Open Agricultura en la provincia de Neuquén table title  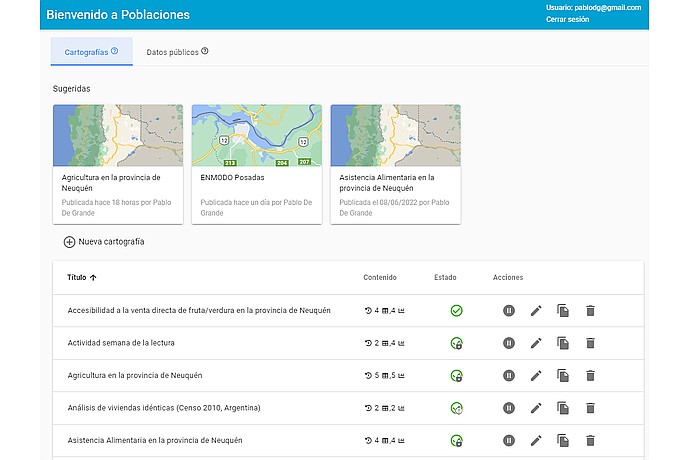pos(135,375)
